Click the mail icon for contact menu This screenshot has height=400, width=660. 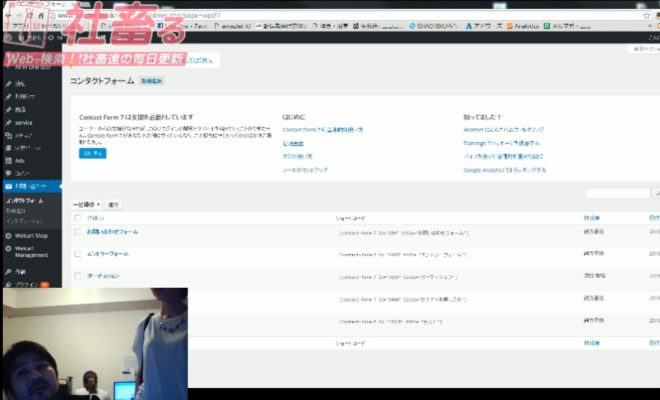coord(7,187)
